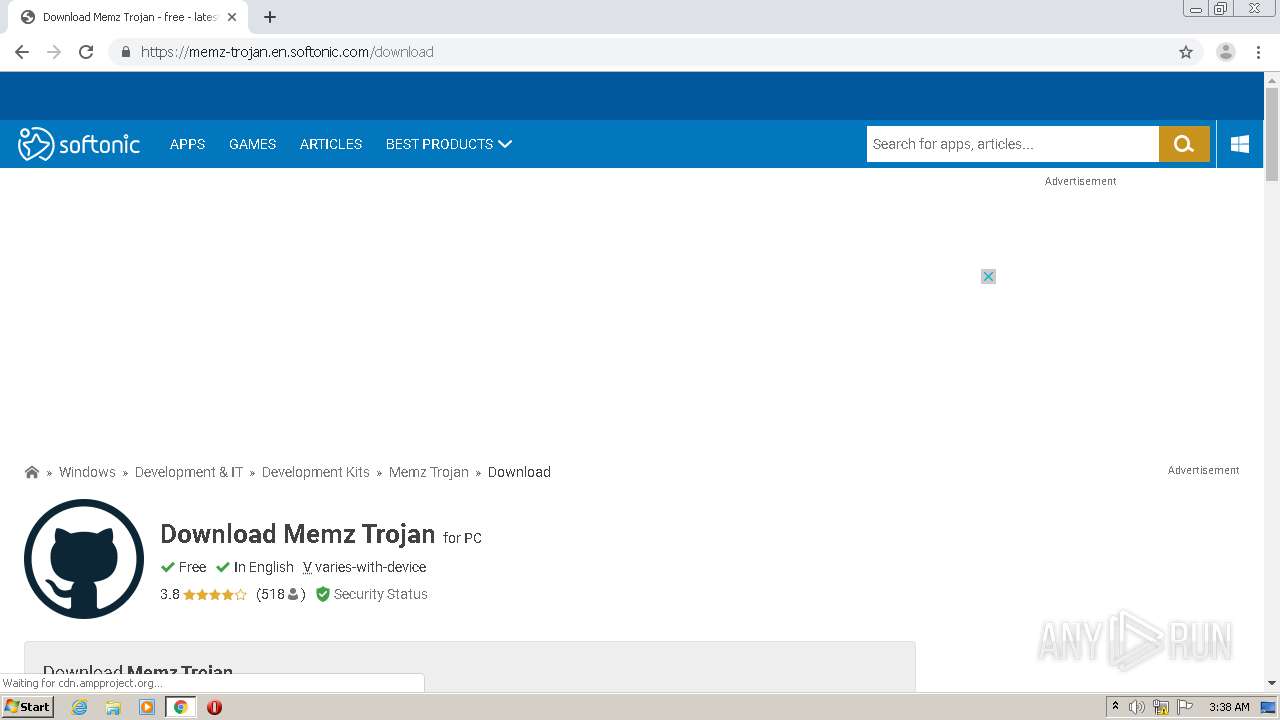Click the Development Kits breadcrumb link
The height and width of the screenshot is (720, 1280).
tap(316, 472)
